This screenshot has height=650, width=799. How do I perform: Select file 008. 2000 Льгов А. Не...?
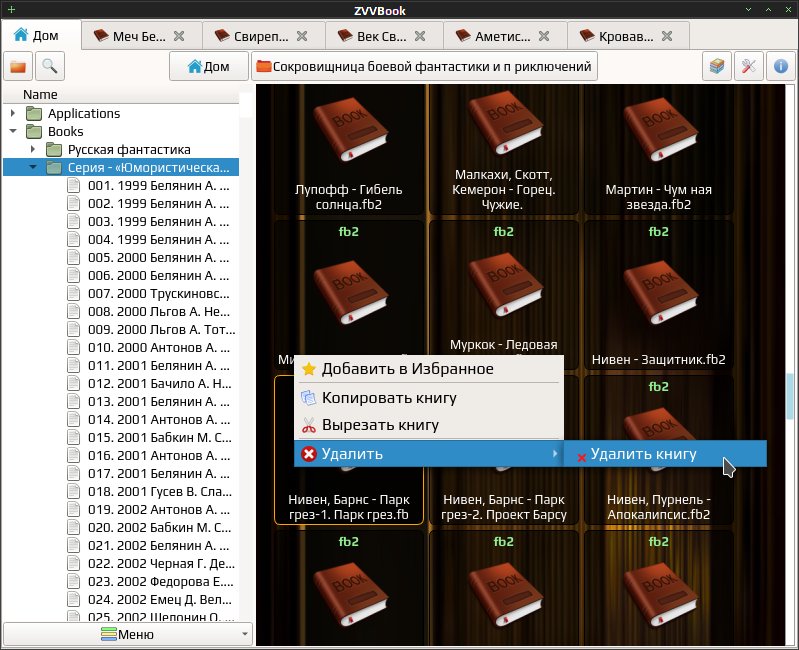[158, 311]
